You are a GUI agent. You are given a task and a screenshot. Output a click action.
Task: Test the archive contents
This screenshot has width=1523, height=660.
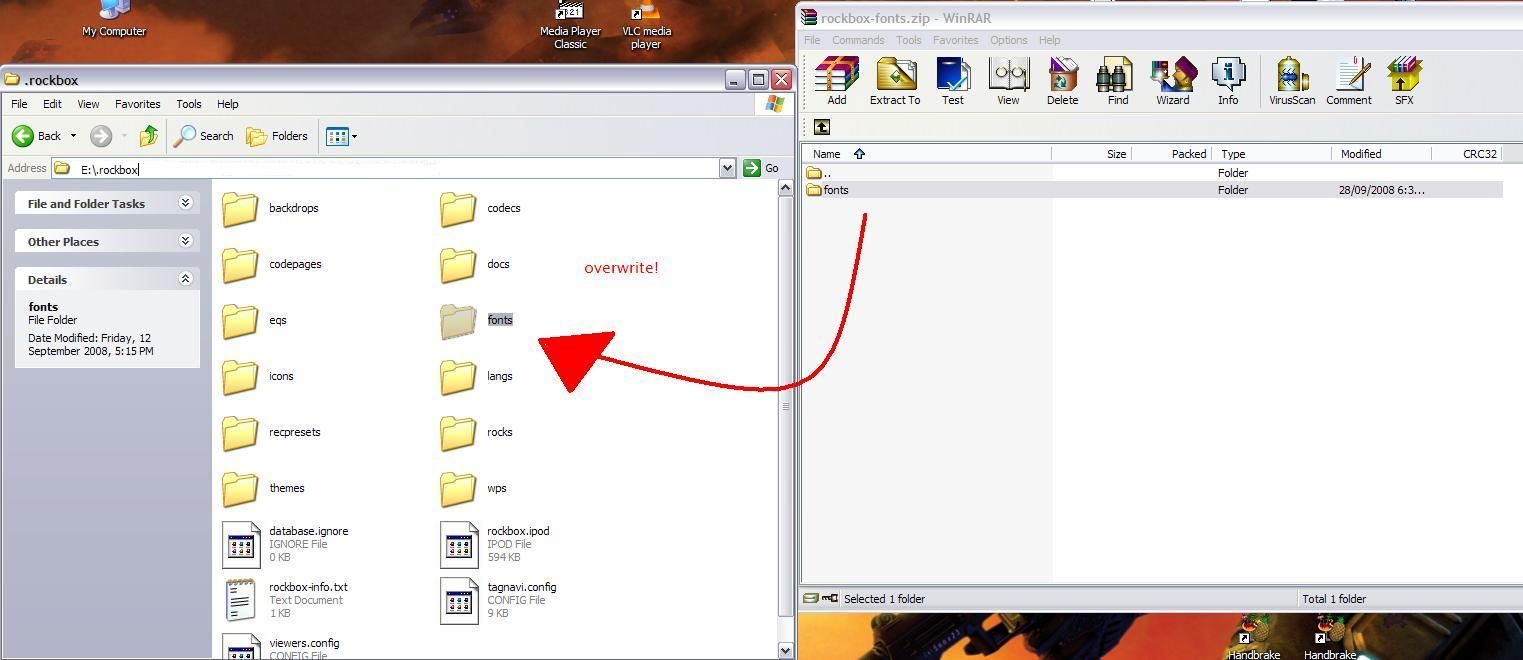pos(952,80)
